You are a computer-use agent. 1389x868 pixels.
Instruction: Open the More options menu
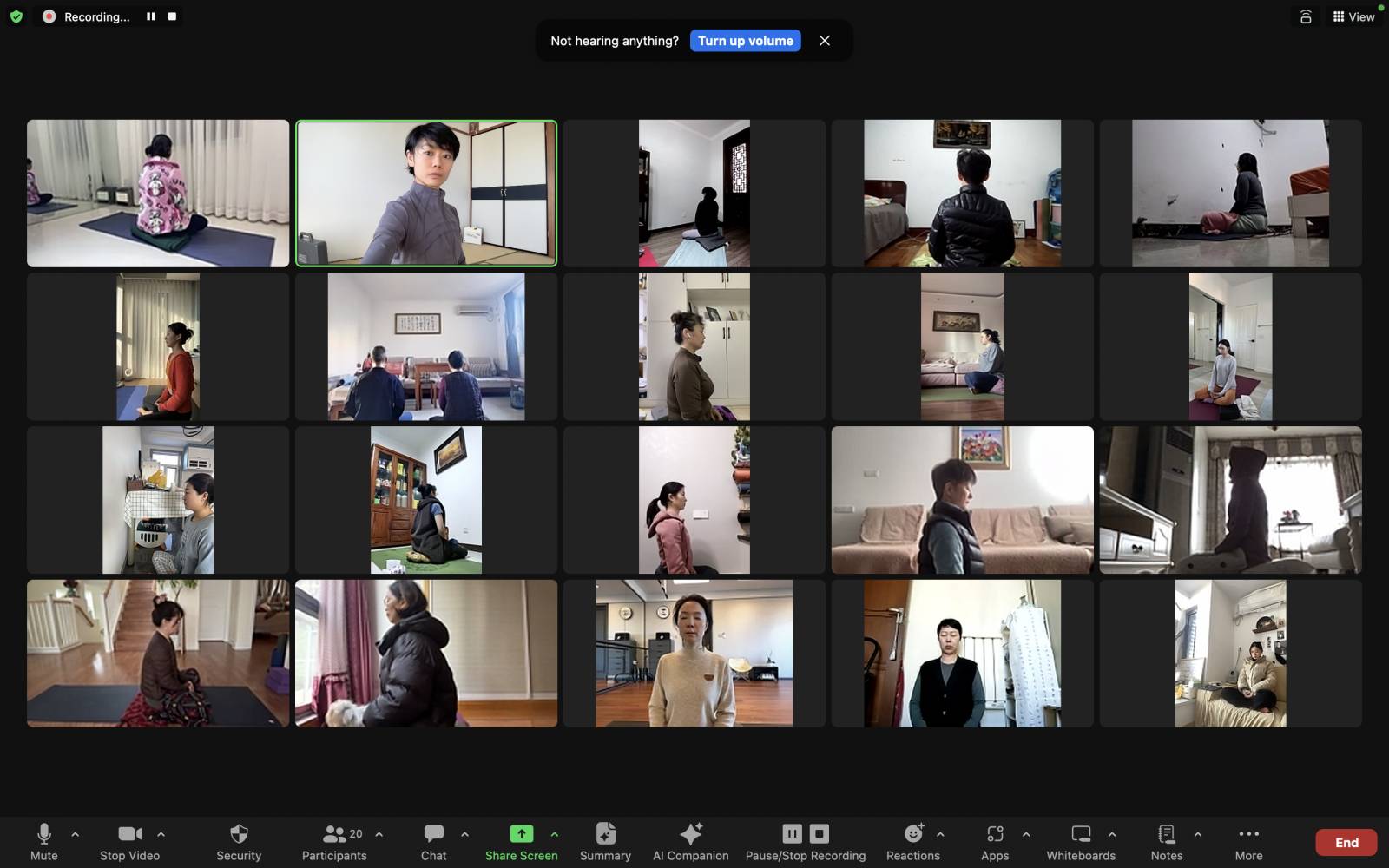click(x=1248, y=835)
